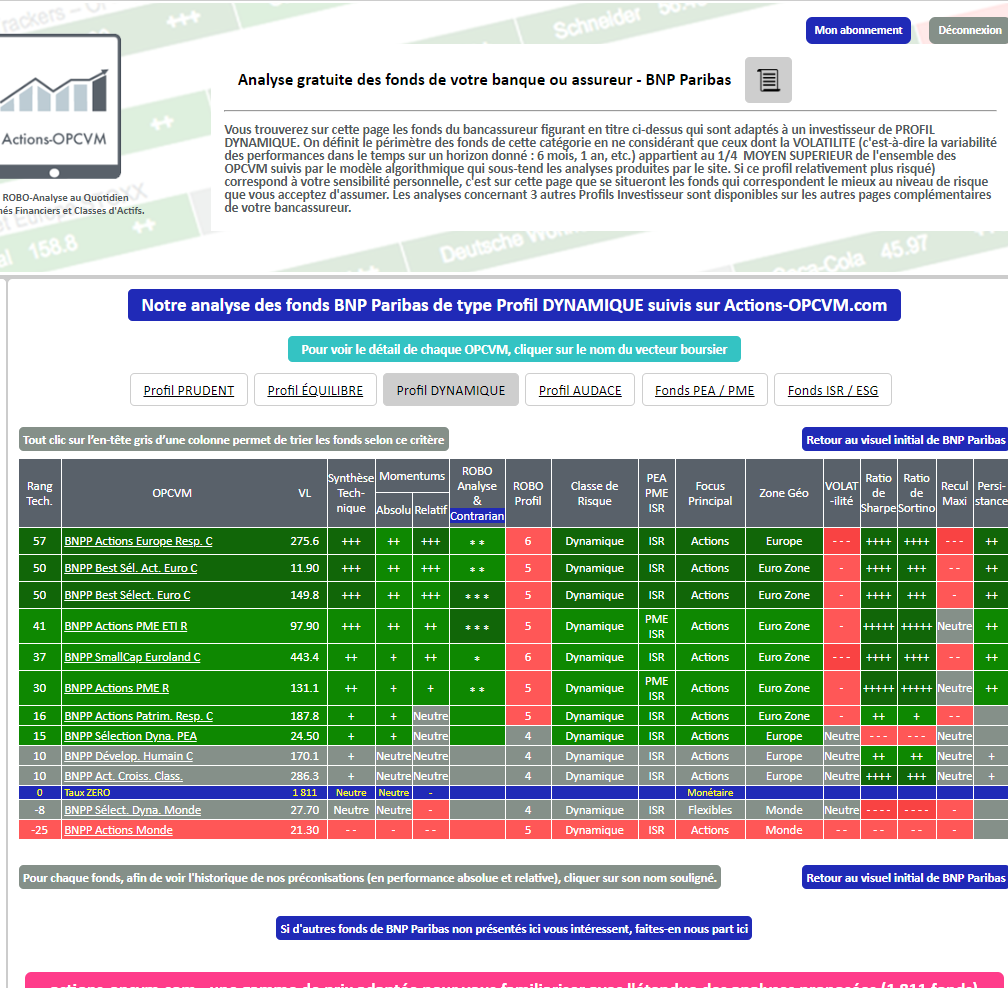Open the Profil AUDACE tab

[x=580, y=390]
